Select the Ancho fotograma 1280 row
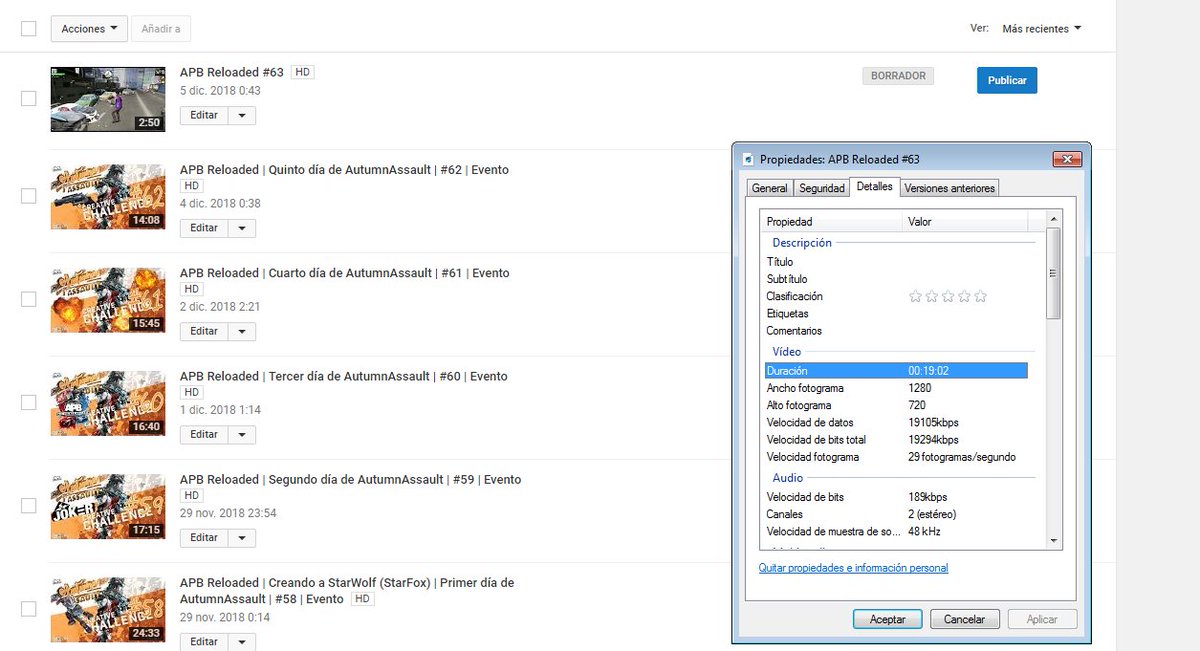This screenshot has width=1200, height=651. (x=896, y=388)
